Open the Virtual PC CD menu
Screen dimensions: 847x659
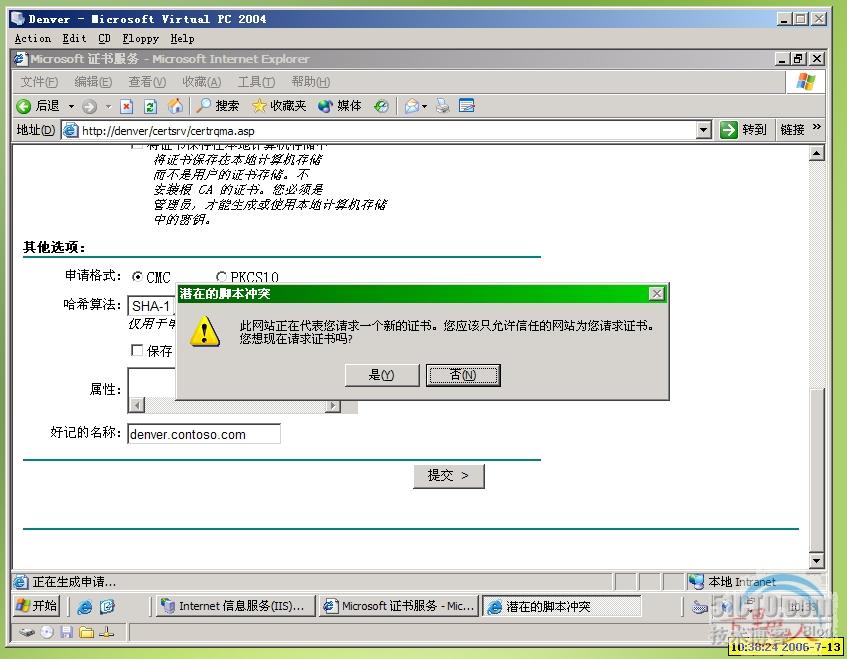pyautogui.click(x=104, y=39)
